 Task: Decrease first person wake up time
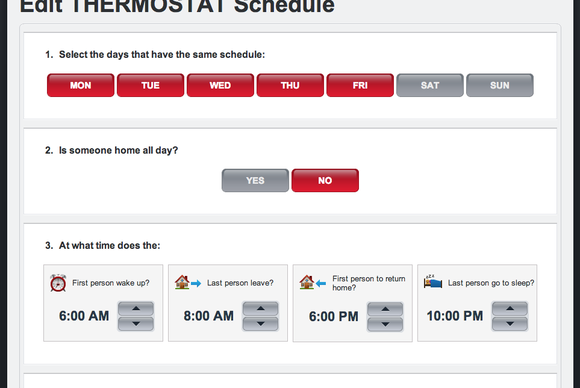click(x=136, y=324)
